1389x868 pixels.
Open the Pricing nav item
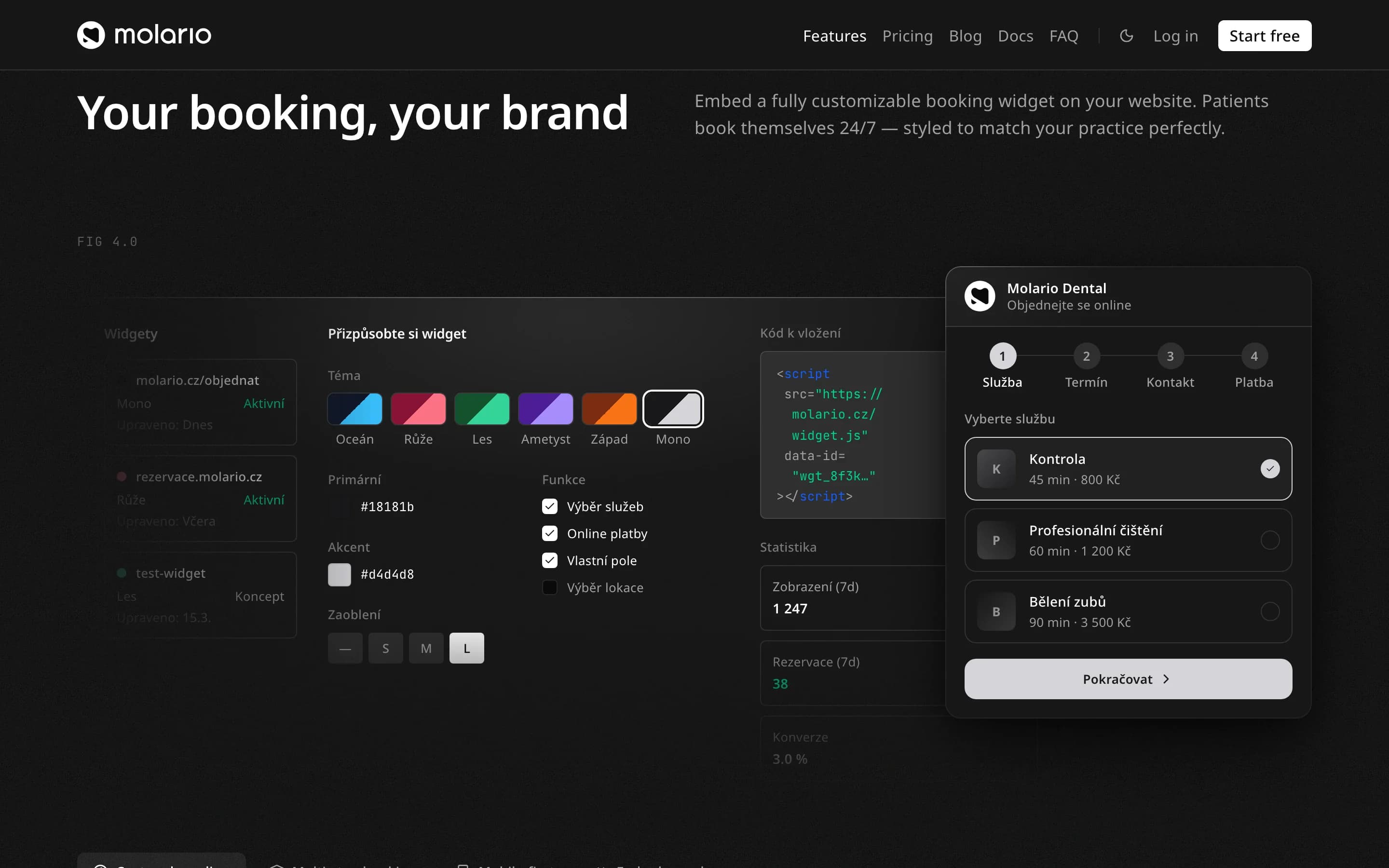tap(907, 36)
